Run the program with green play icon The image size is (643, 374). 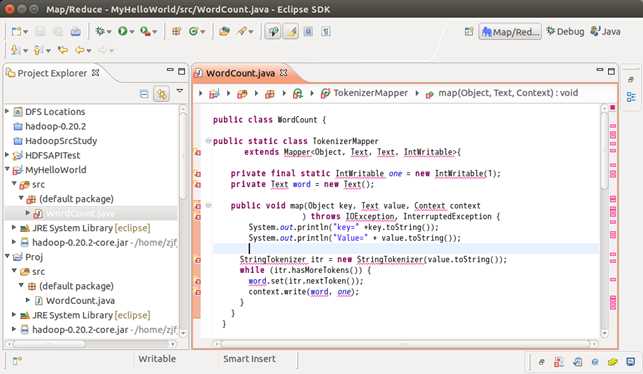[x=123, y=31]
